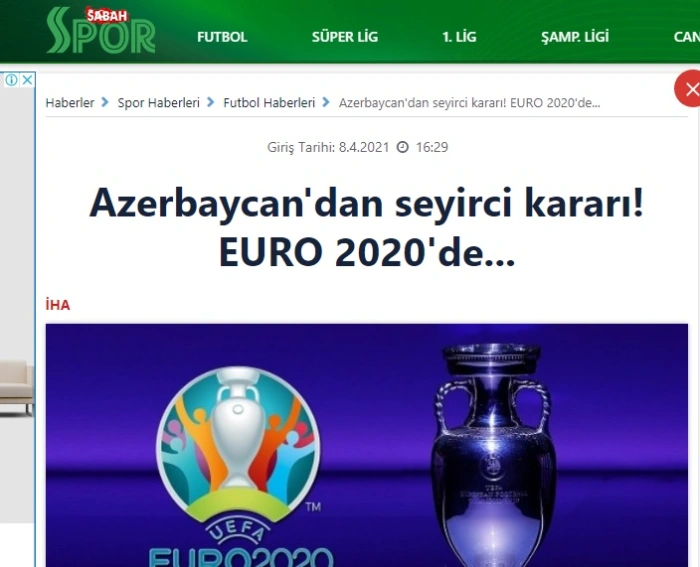Go to the 1. LİG section
700x567 pixels.
point(459,37)
